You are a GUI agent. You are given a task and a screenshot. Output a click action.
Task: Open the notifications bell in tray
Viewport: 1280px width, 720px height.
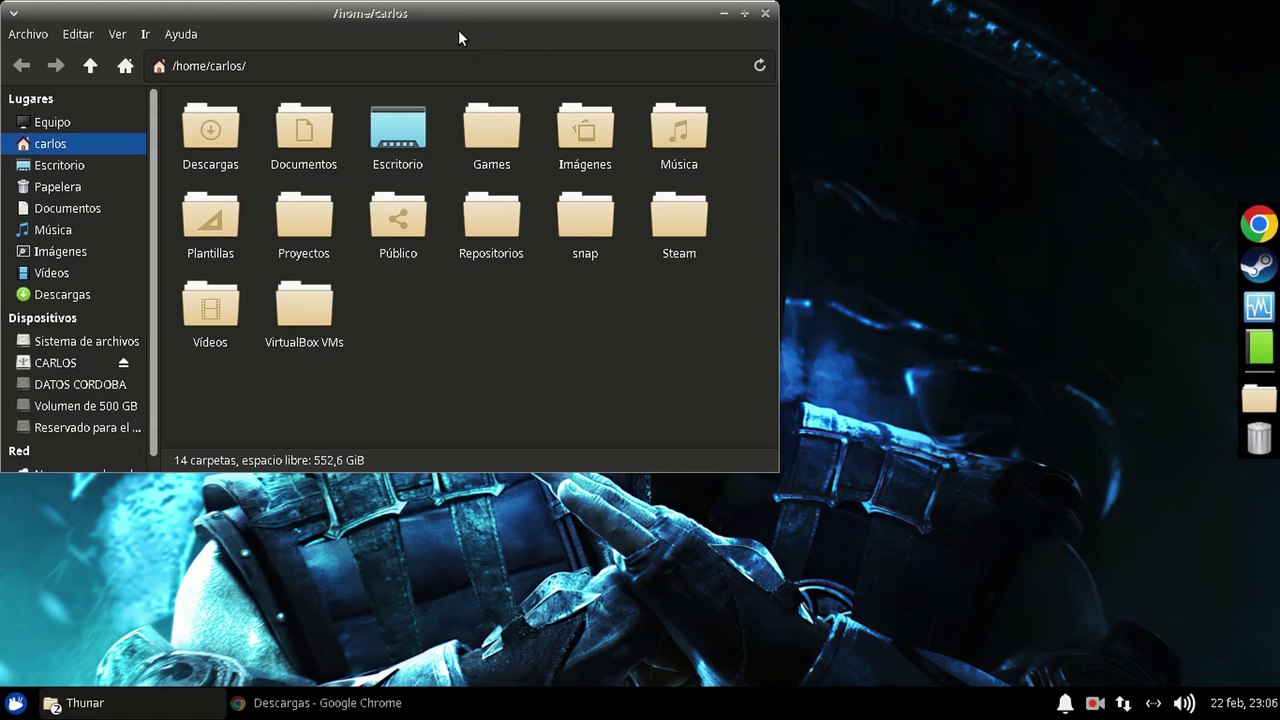(x=1065, y=703)
